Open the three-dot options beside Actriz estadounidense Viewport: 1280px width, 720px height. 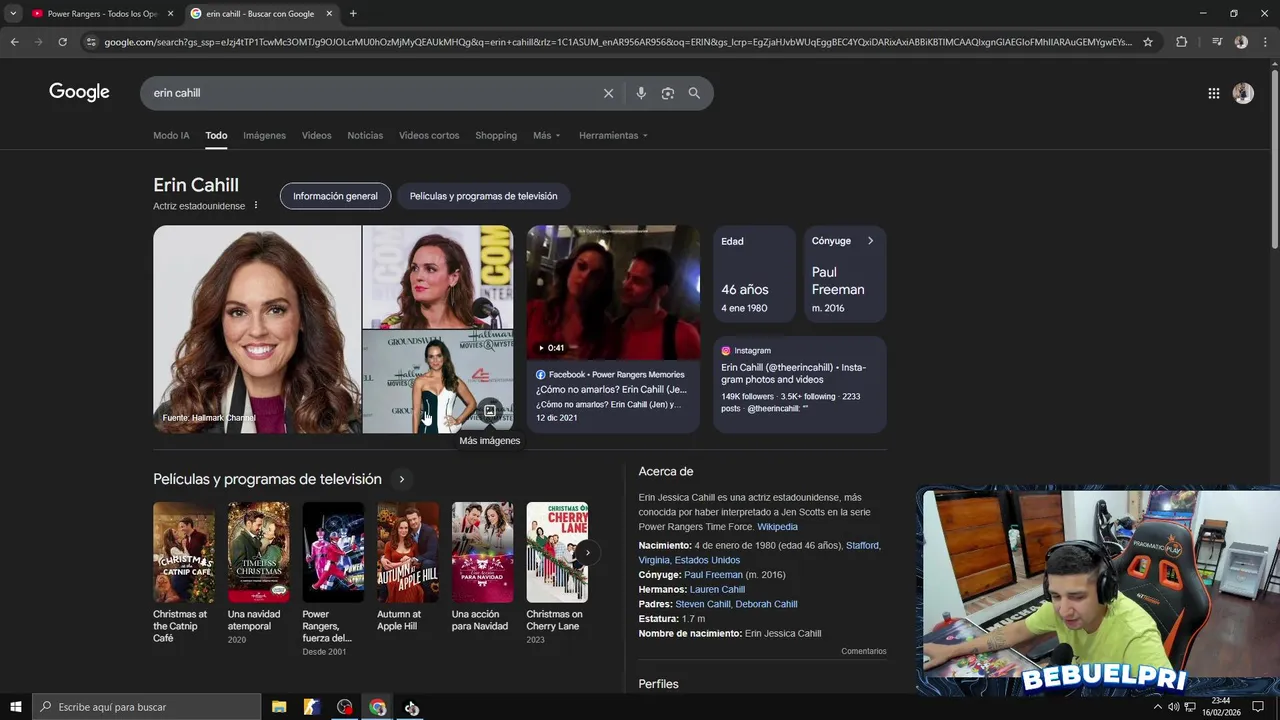[255, 206]
